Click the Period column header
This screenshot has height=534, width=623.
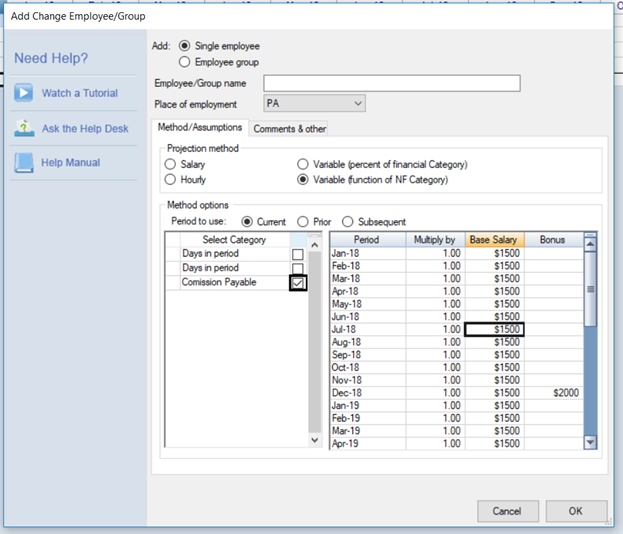click(367, 240)
